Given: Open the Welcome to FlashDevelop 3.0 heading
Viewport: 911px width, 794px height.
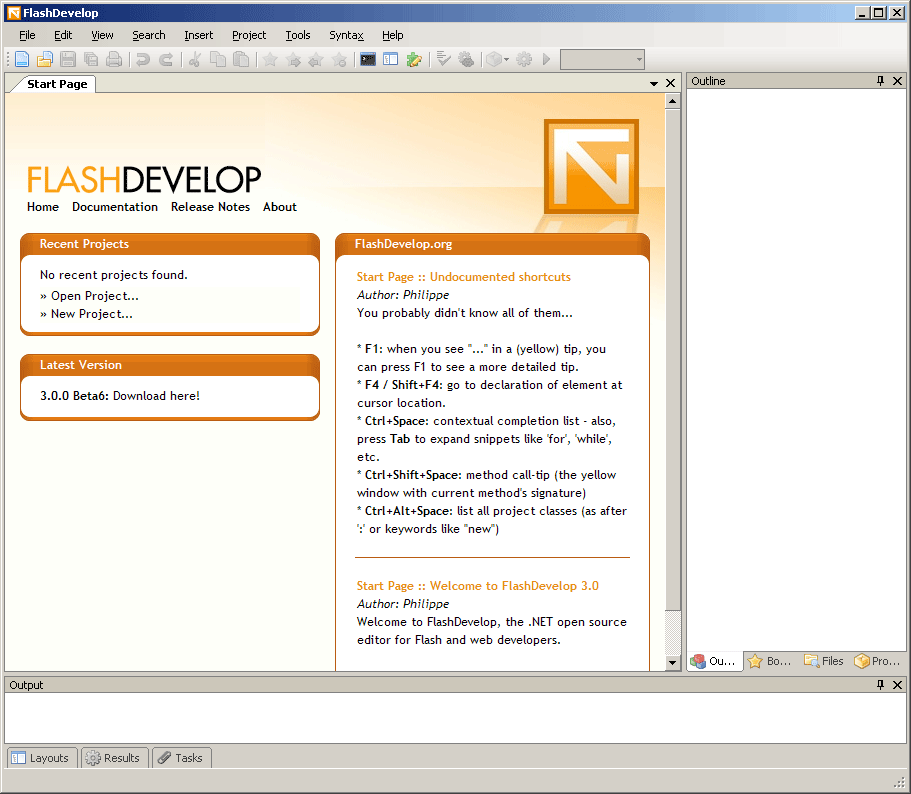Looking at the screenshot, I should tap(478, 586).
